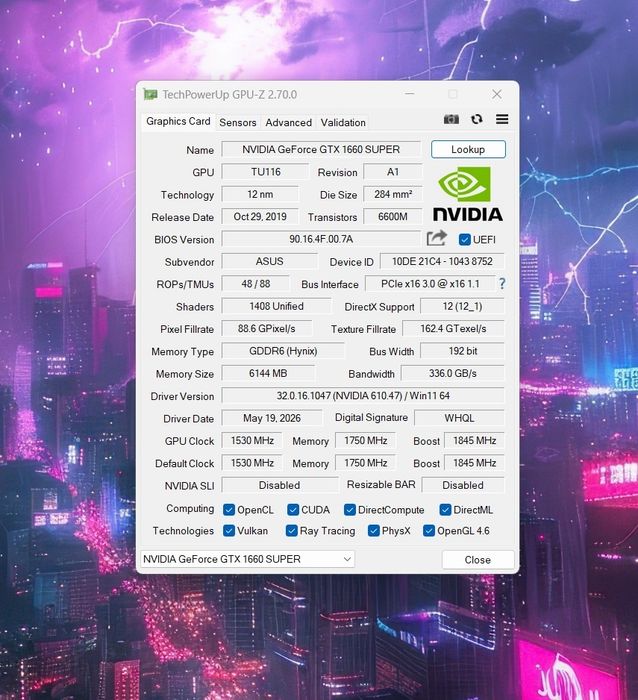Click the refresh icon in GPU-Z
638x700 pixels.
coord(477,120)
